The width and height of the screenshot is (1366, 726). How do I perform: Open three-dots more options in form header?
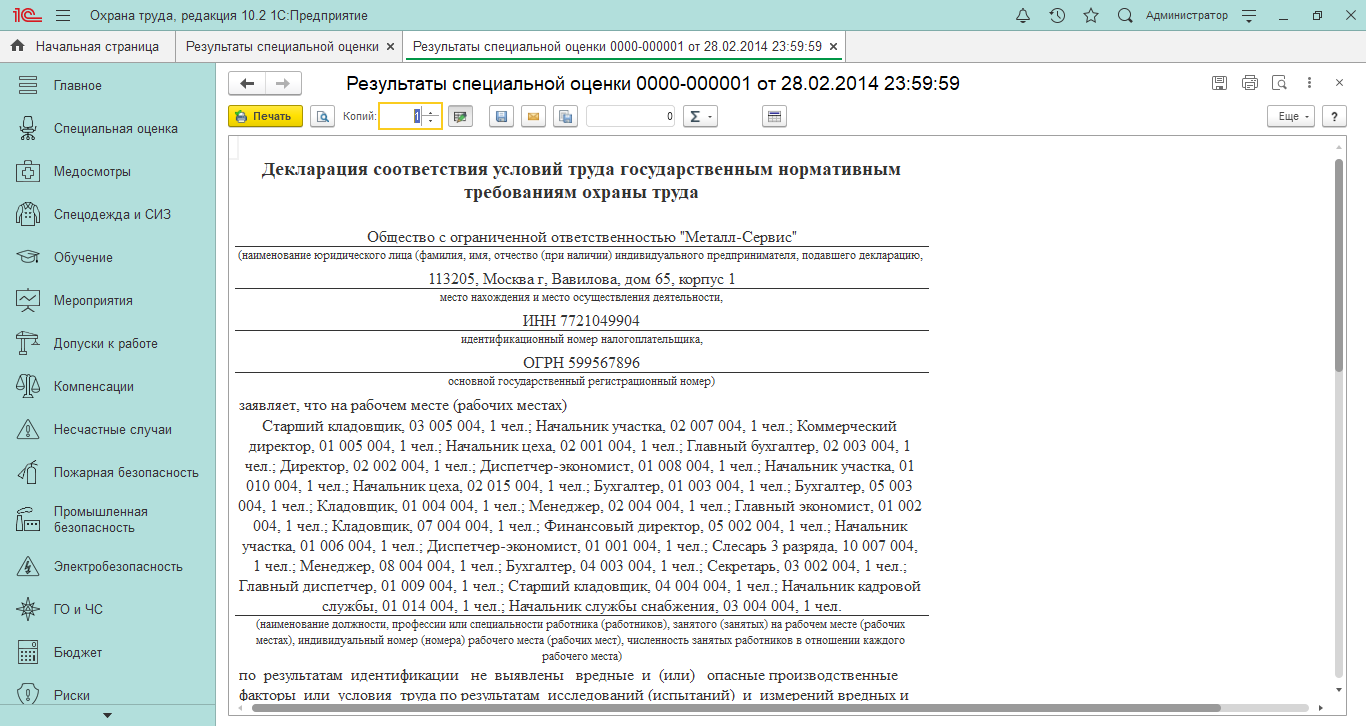1309,83
